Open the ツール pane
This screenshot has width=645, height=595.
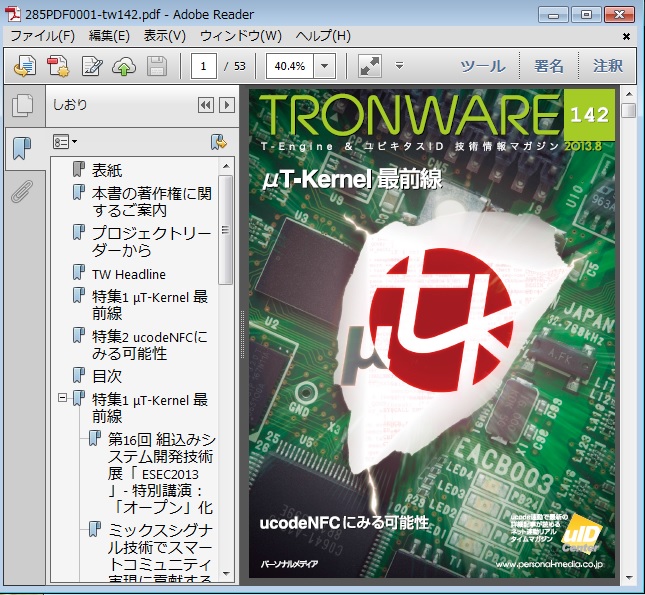coord(483,66)
